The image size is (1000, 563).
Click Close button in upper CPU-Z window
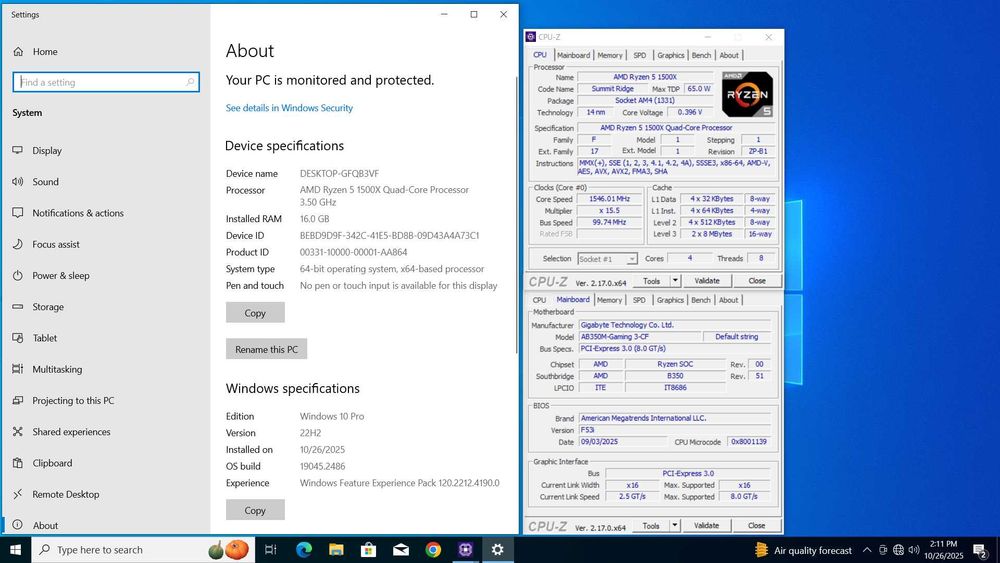757,281
